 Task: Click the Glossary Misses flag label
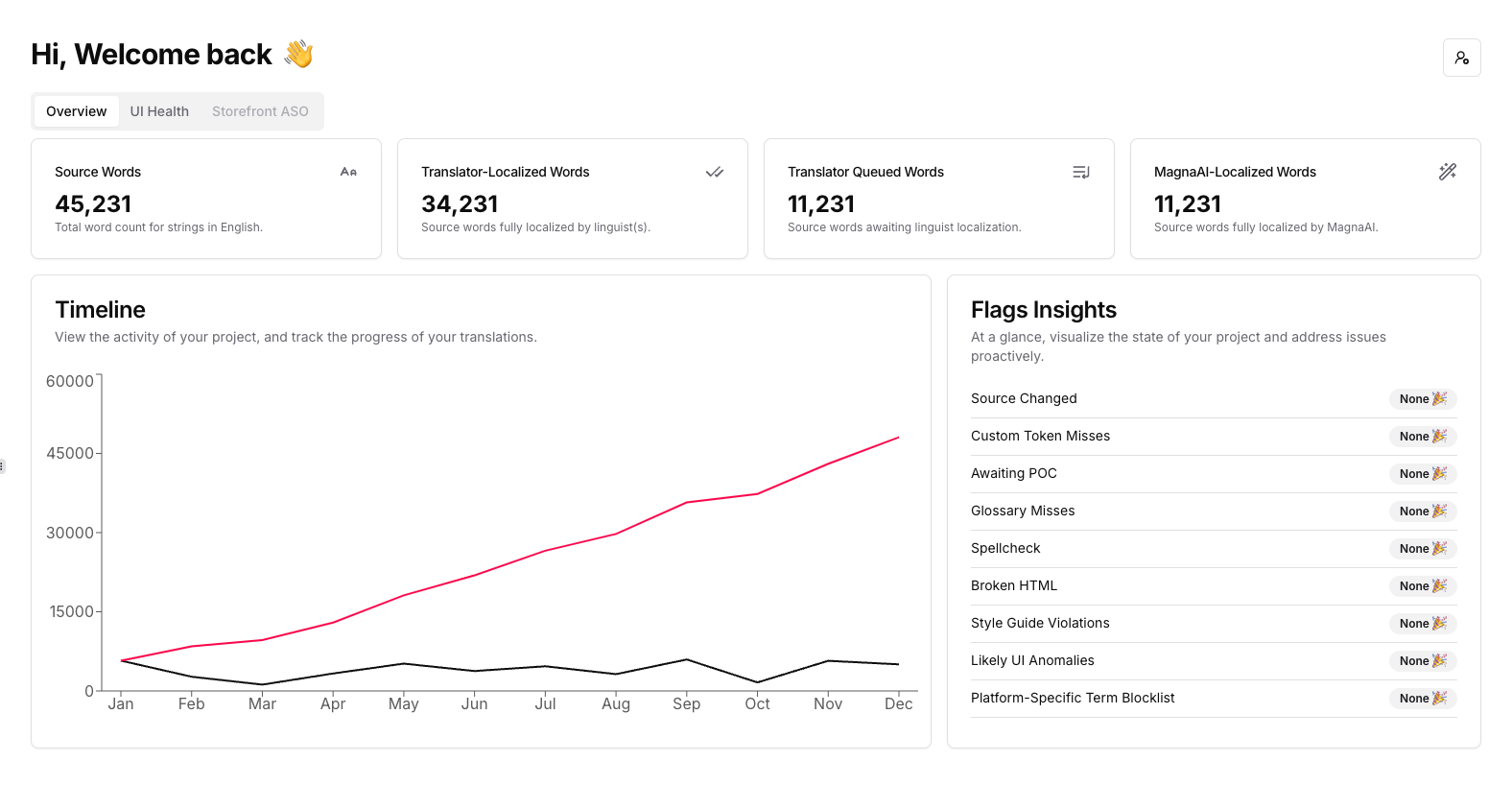click(x=1023, y=511)
